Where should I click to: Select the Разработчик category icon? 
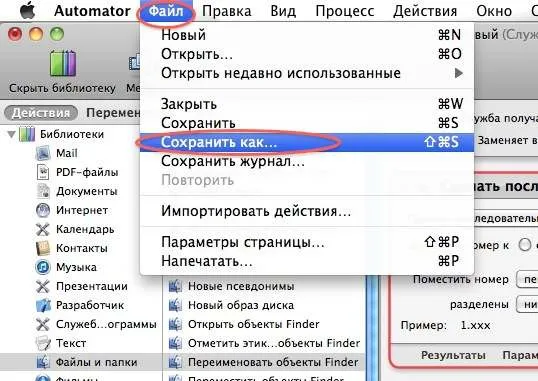tap(43, 305)
